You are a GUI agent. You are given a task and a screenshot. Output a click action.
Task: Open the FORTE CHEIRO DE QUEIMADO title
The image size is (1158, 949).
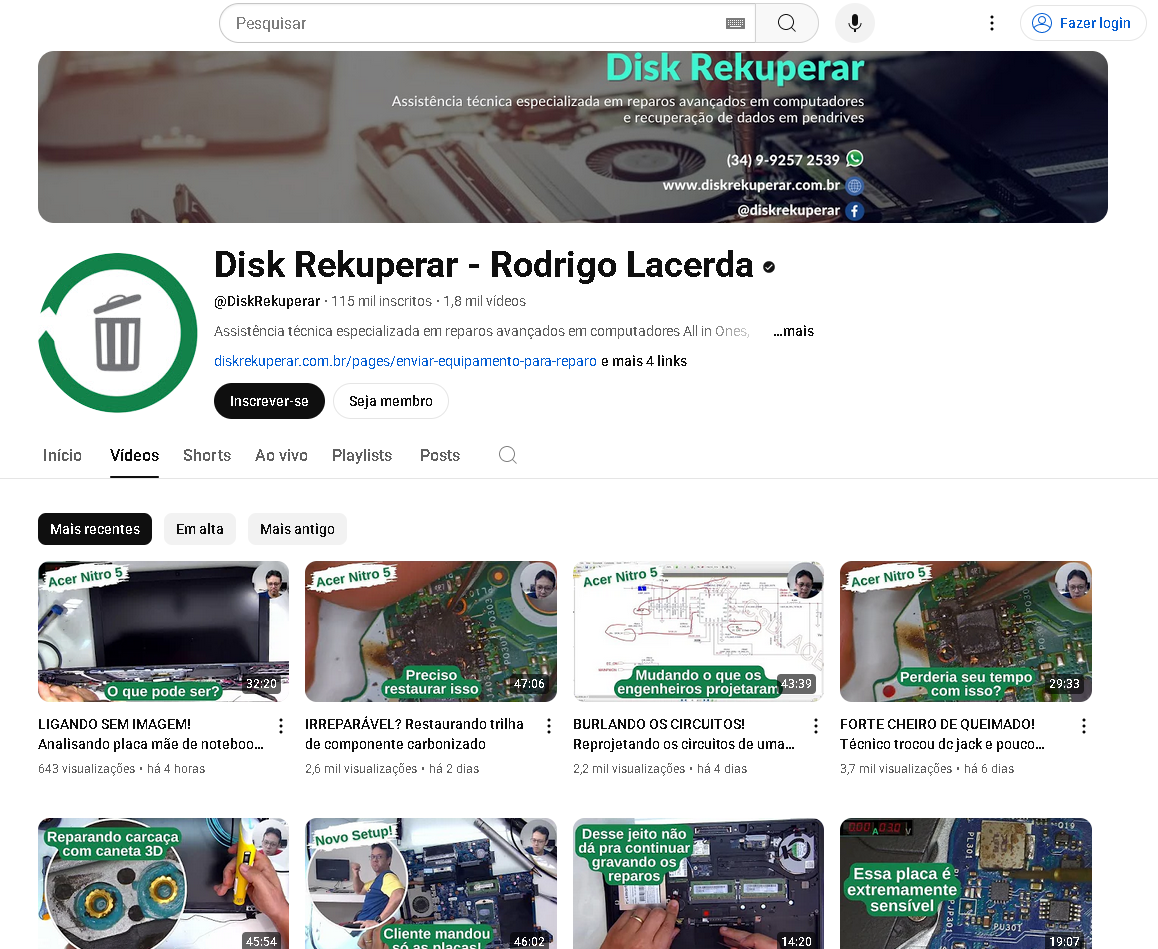942,734
